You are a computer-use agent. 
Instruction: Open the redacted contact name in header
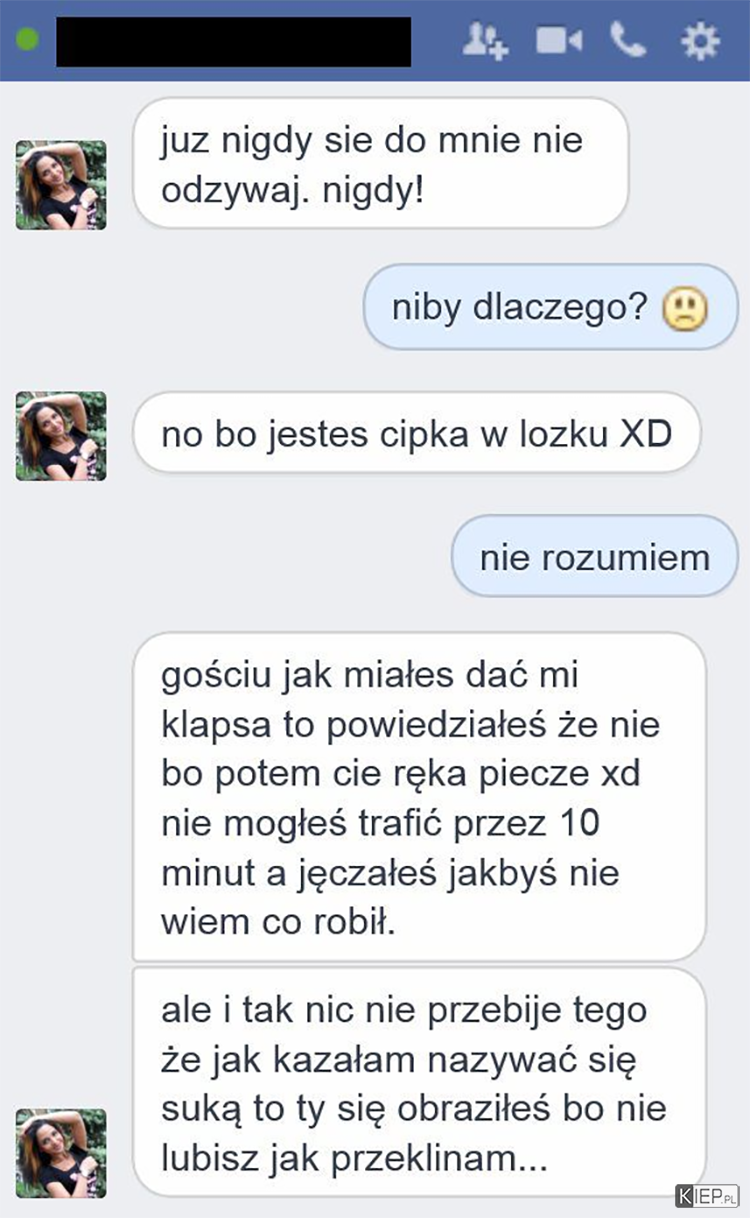(233, 41)
